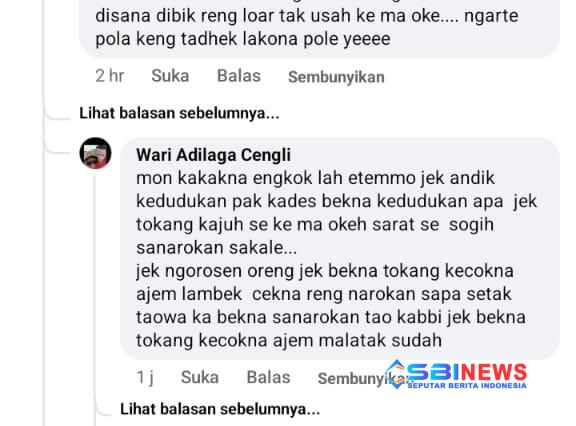Click the red NEWS watermark text

493,372
